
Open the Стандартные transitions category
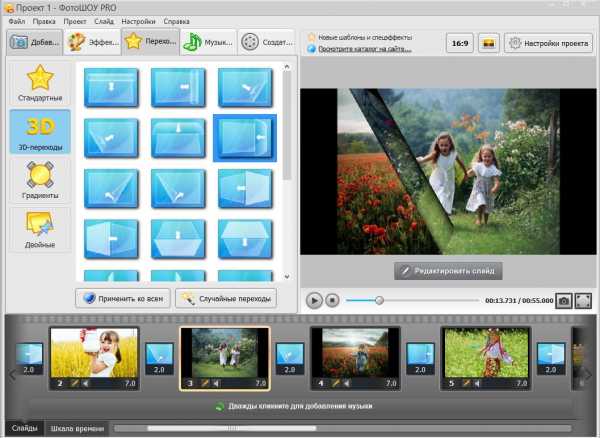tap(40, 84)
